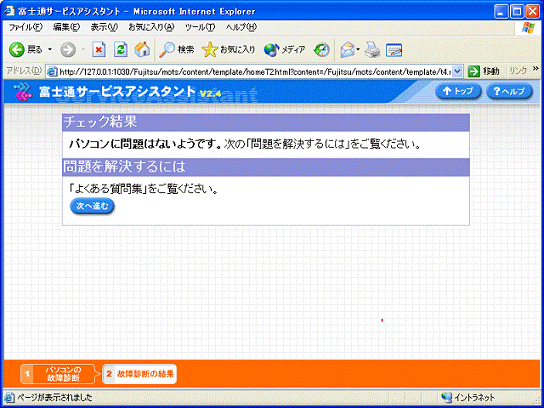
Task: Print the page with printer icon
Action: pyautogui.click(x=373, y=50)
